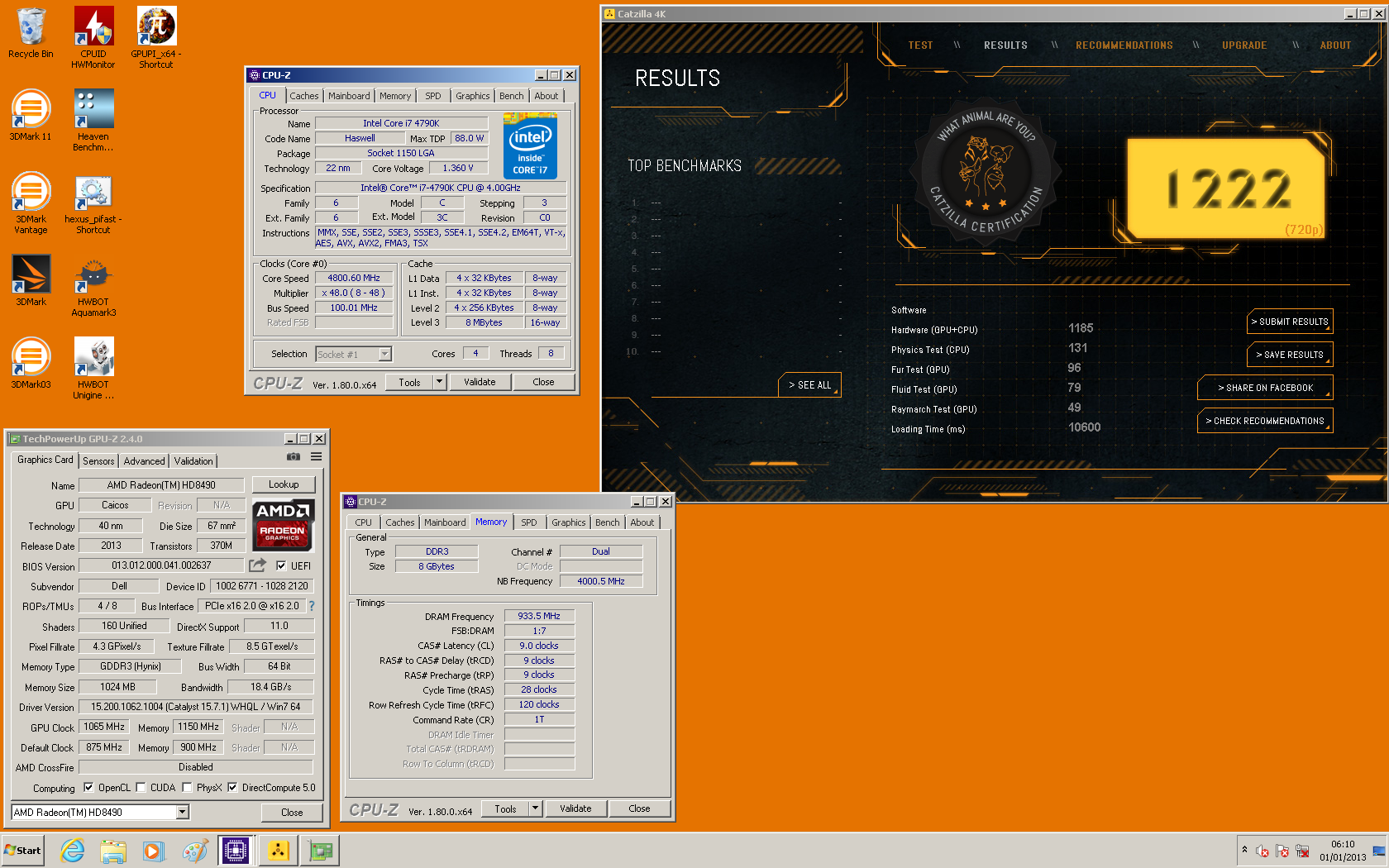
Task: Click BIOS version share/export icon
Action: [258, 565]
